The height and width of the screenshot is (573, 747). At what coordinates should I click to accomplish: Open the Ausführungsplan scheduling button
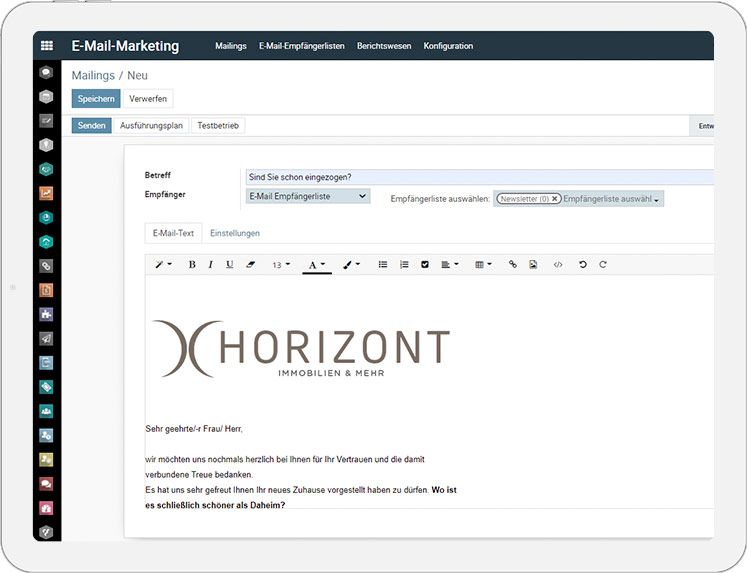pyautogui.click(x=151, y=125)
